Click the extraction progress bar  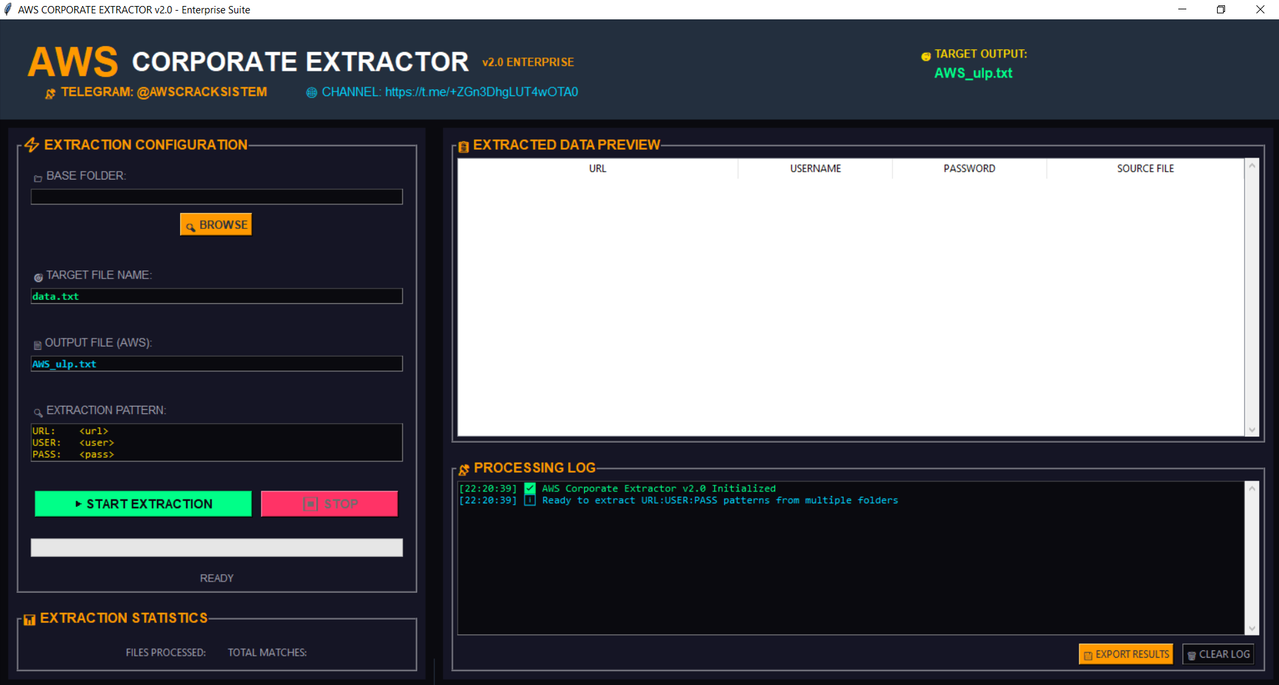pyautogui.click(x=217, y=547)
